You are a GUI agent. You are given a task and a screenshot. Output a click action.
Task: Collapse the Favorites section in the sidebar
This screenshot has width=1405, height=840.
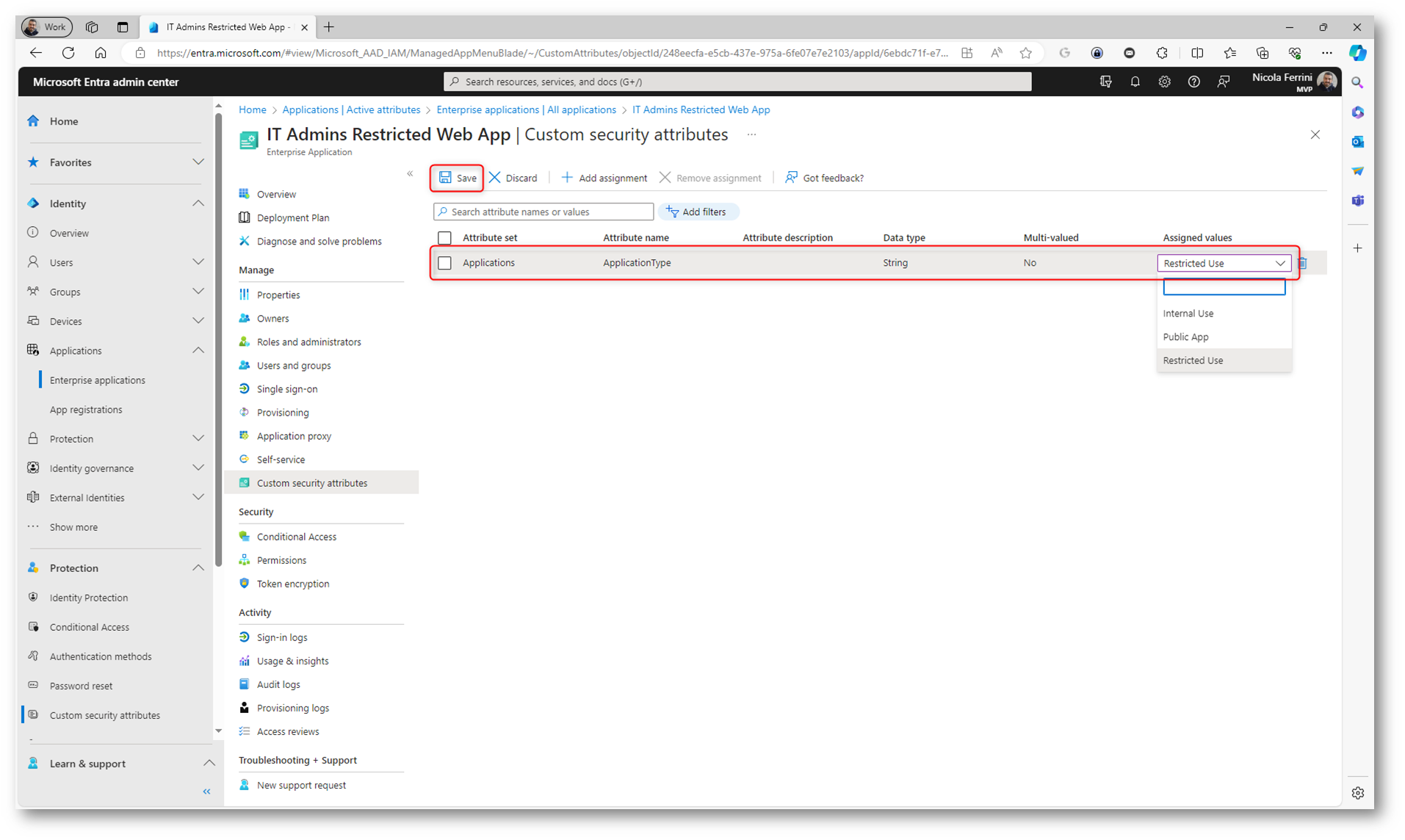pos(198,162)
